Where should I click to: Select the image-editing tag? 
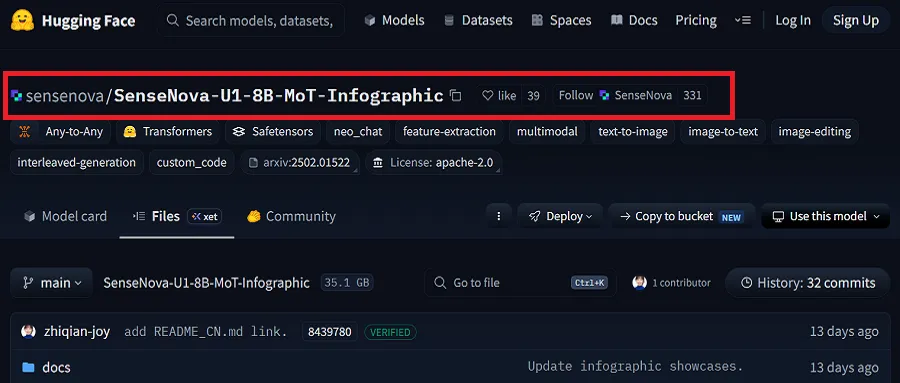click(x=814, y=132)
